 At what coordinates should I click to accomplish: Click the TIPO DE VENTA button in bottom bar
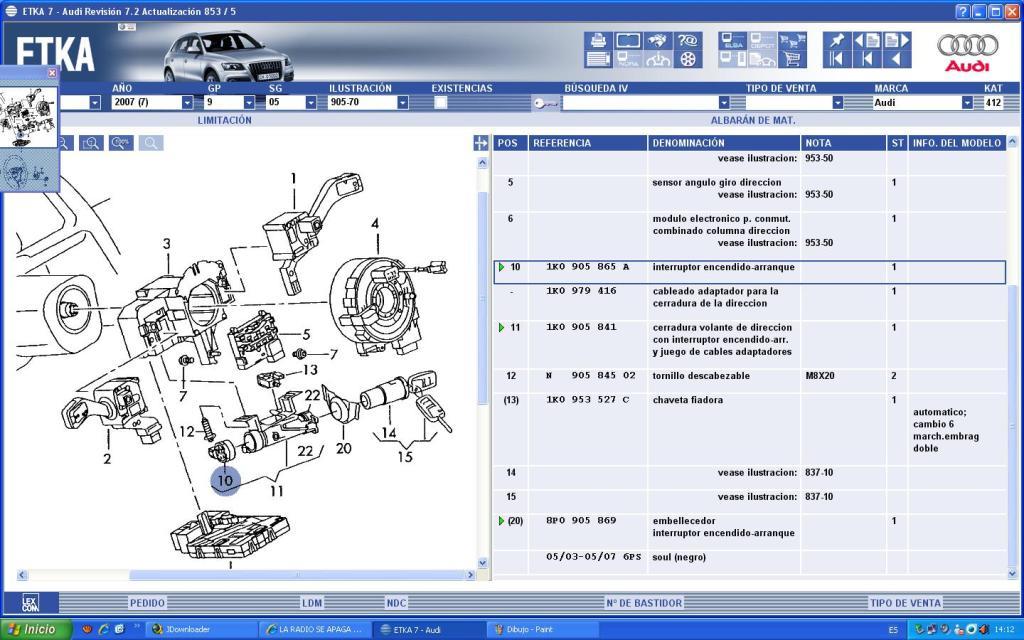point(905,603)
